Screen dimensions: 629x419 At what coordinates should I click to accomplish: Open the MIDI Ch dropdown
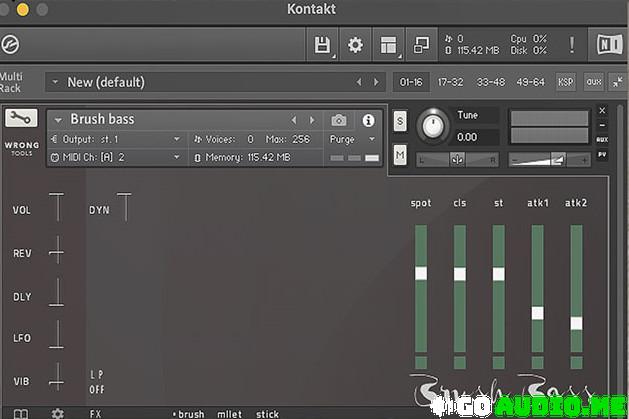[116, 157]
